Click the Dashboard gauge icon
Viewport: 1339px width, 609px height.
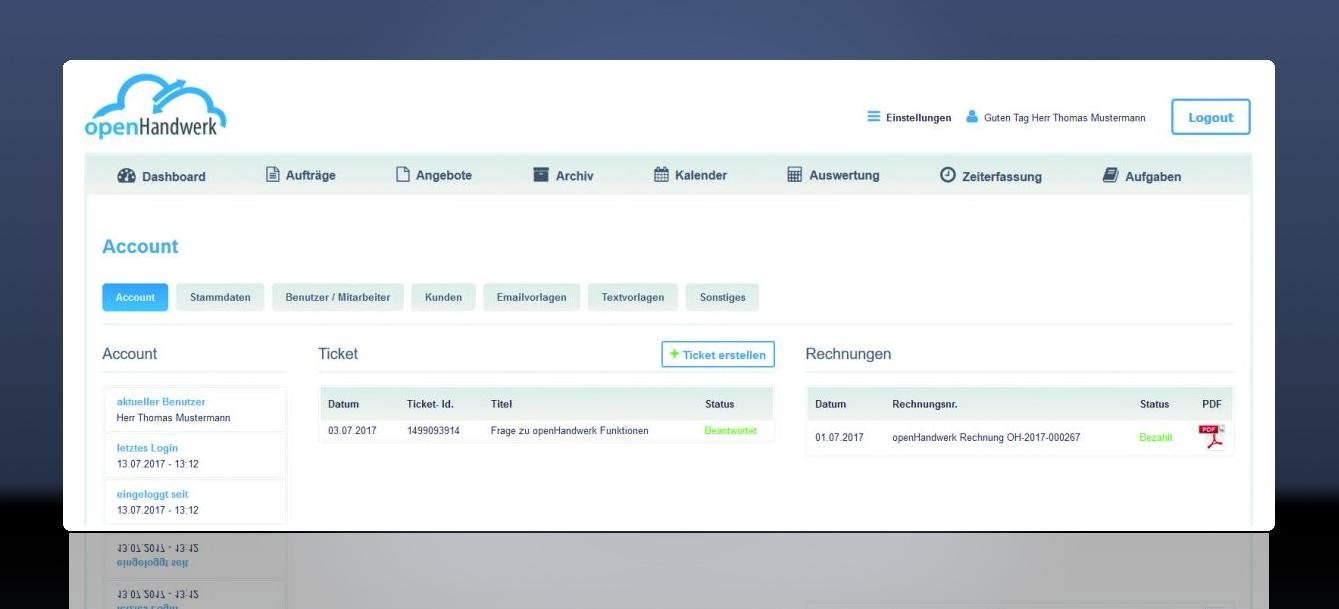pos(126,176)
